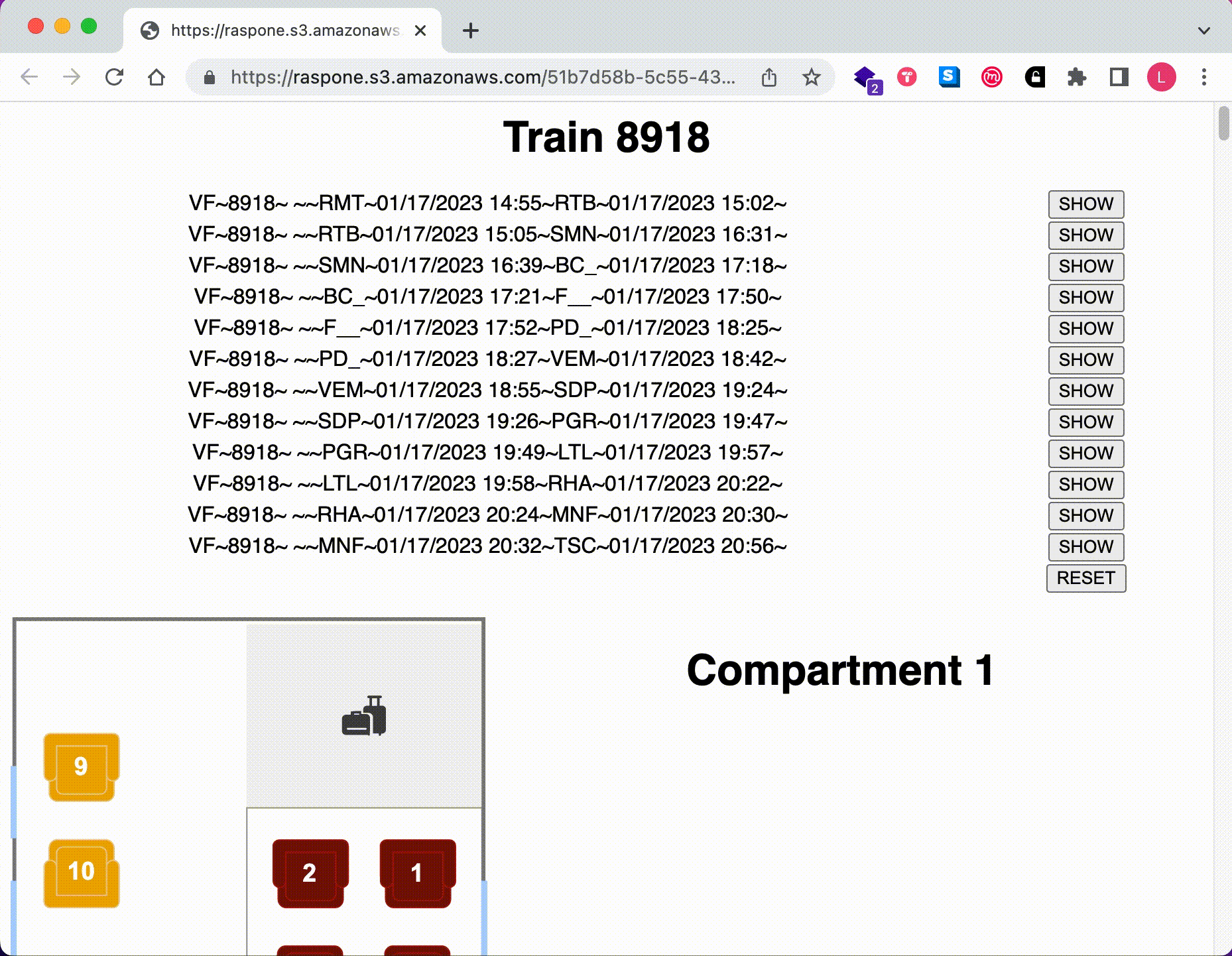Click the F__ 17:52 to PD_ 18:25 row text
This screenshot has height=956, width=1232.
[488, 328]
